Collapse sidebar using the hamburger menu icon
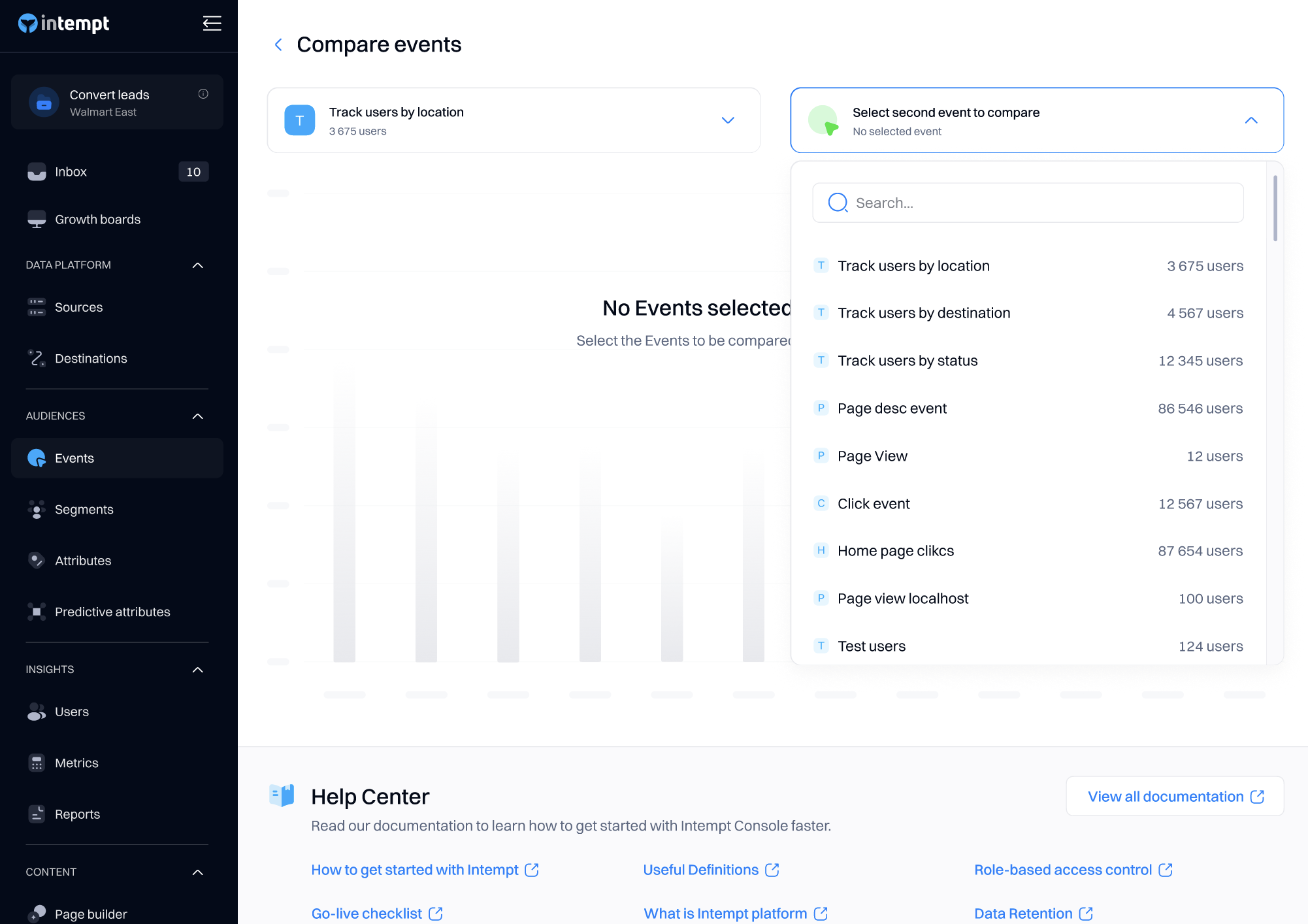This screenshot has width=1308, height=924. pyautogui.click(x=212, y=24)
